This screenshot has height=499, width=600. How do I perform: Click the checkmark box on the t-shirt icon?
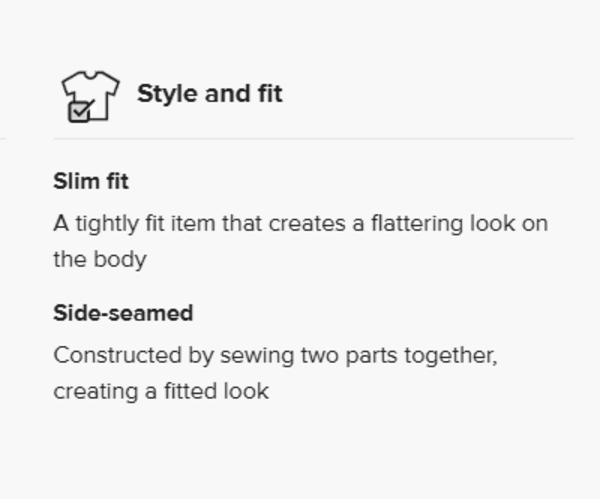tap(81, 112)
